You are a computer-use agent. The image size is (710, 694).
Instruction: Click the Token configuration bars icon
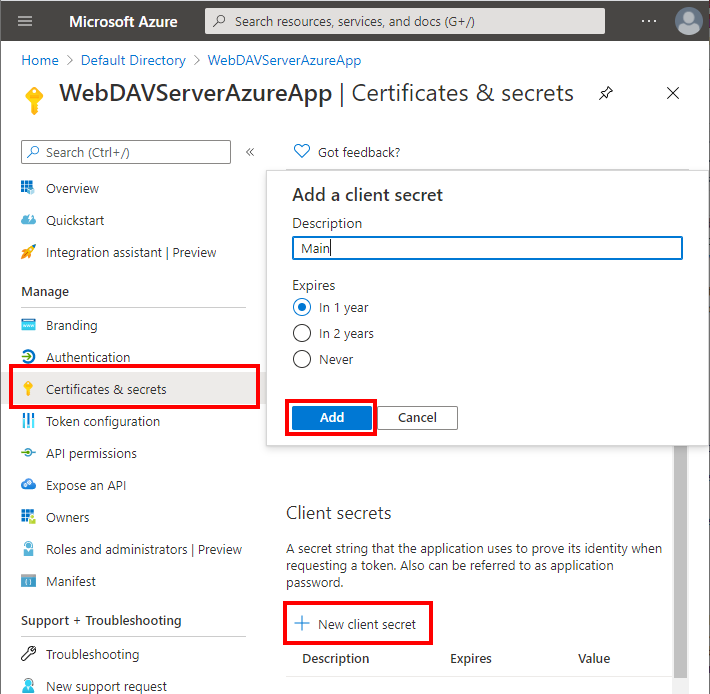tap(28, 421)
